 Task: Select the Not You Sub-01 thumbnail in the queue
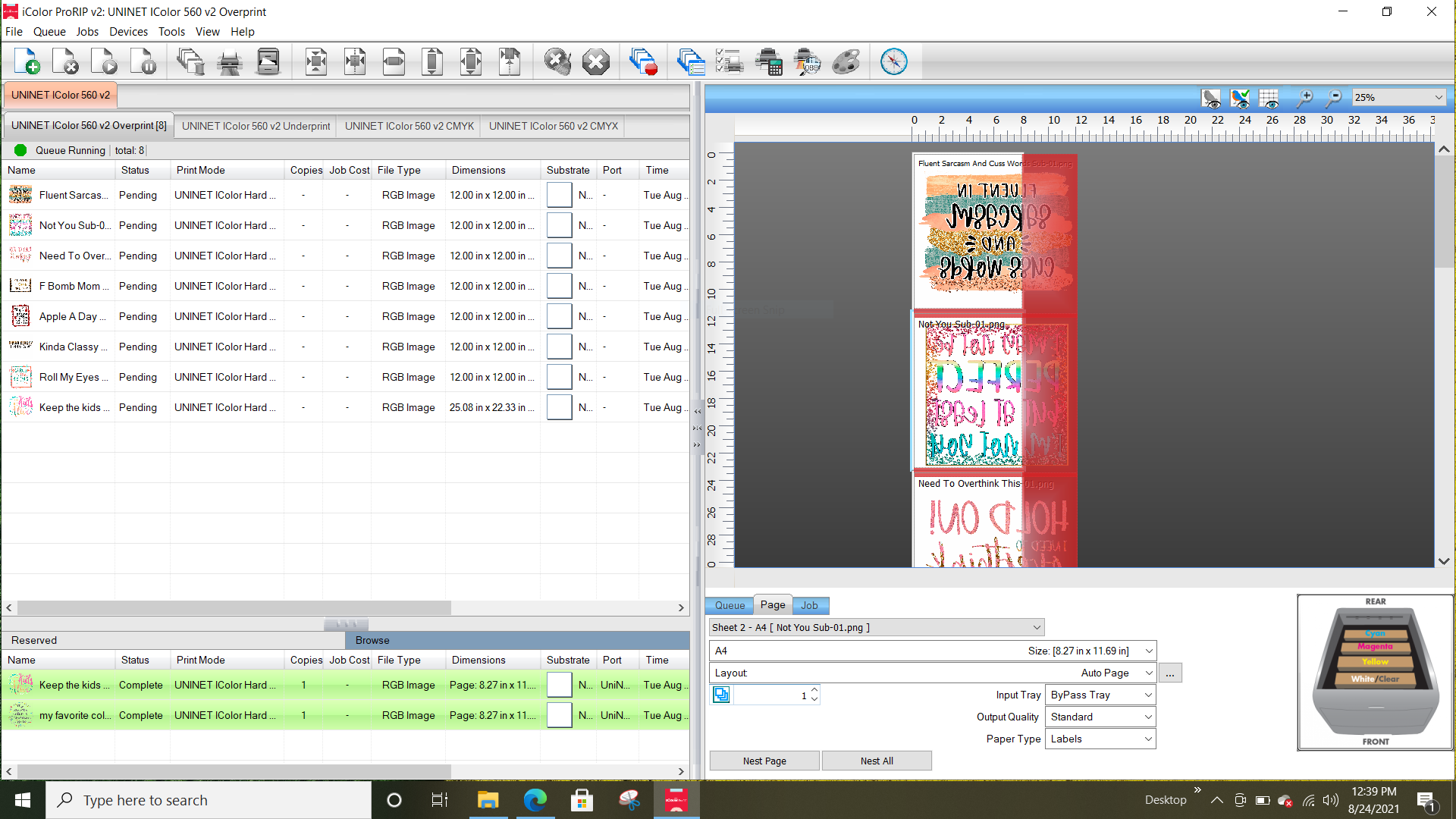(x=20, y=225)
